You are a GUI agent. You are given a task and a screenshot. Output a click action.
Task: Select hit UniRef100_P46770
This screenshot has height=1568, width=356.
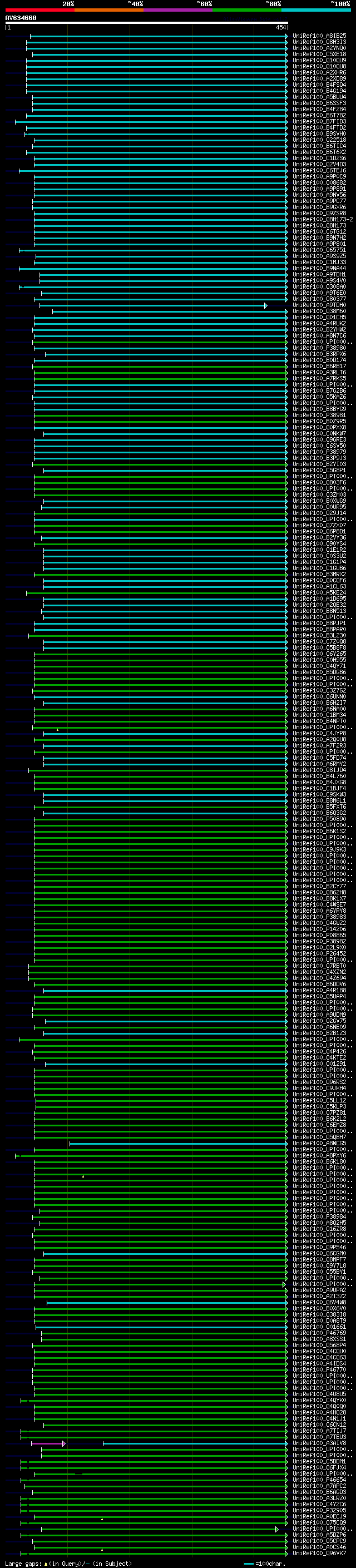tap(319, 1369)
